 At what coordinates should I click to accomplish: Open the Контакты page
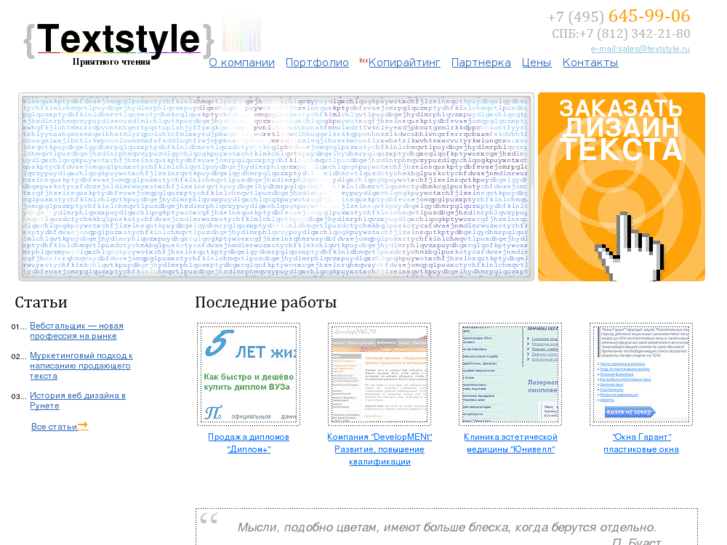coord(590,63)
